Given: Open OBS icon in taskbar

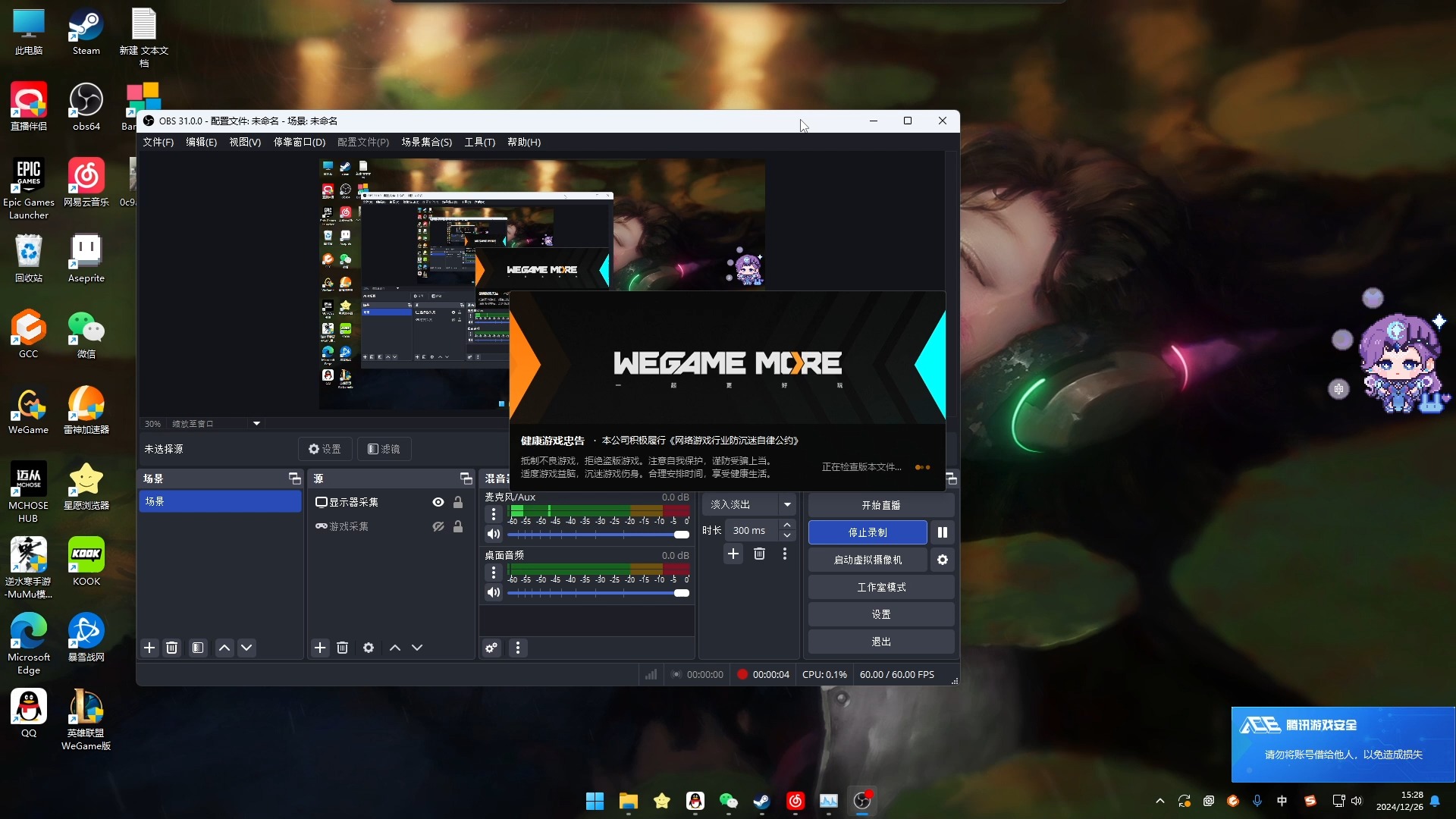Looking at the screenshot, I should click(x=862, y=801).
